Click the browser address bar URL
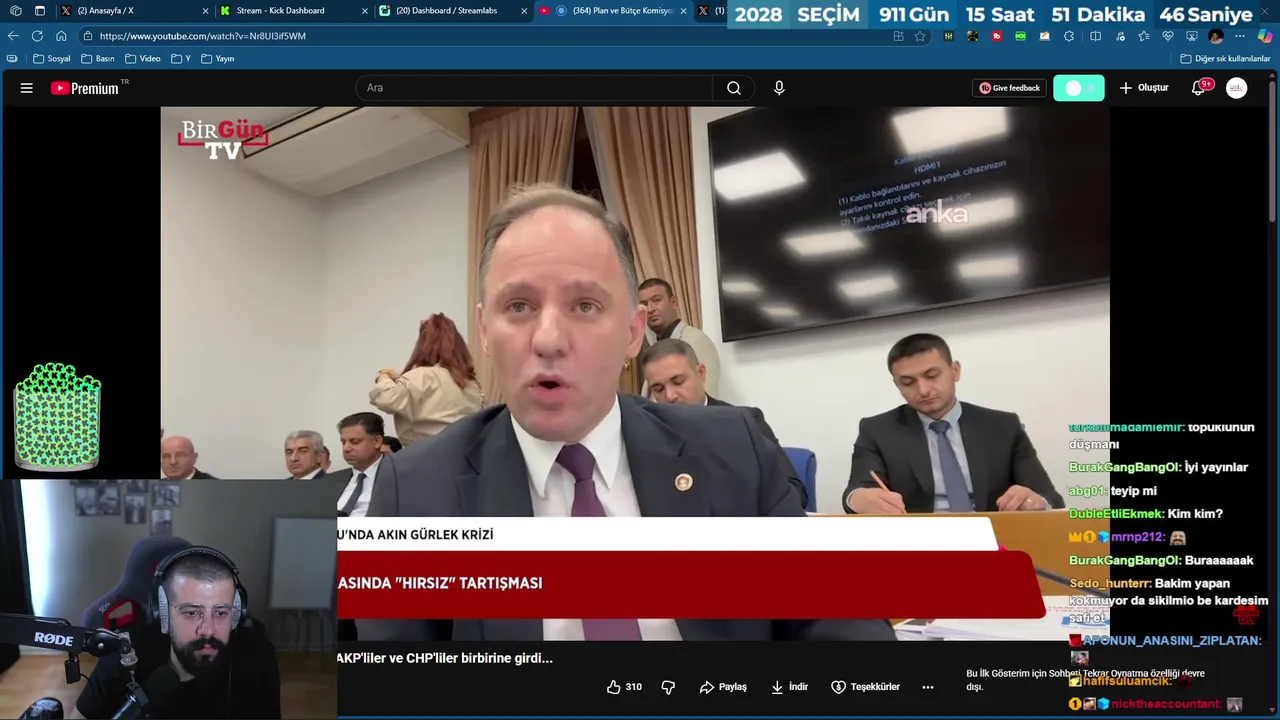1280x720 pixels. (x=203, y=36)
